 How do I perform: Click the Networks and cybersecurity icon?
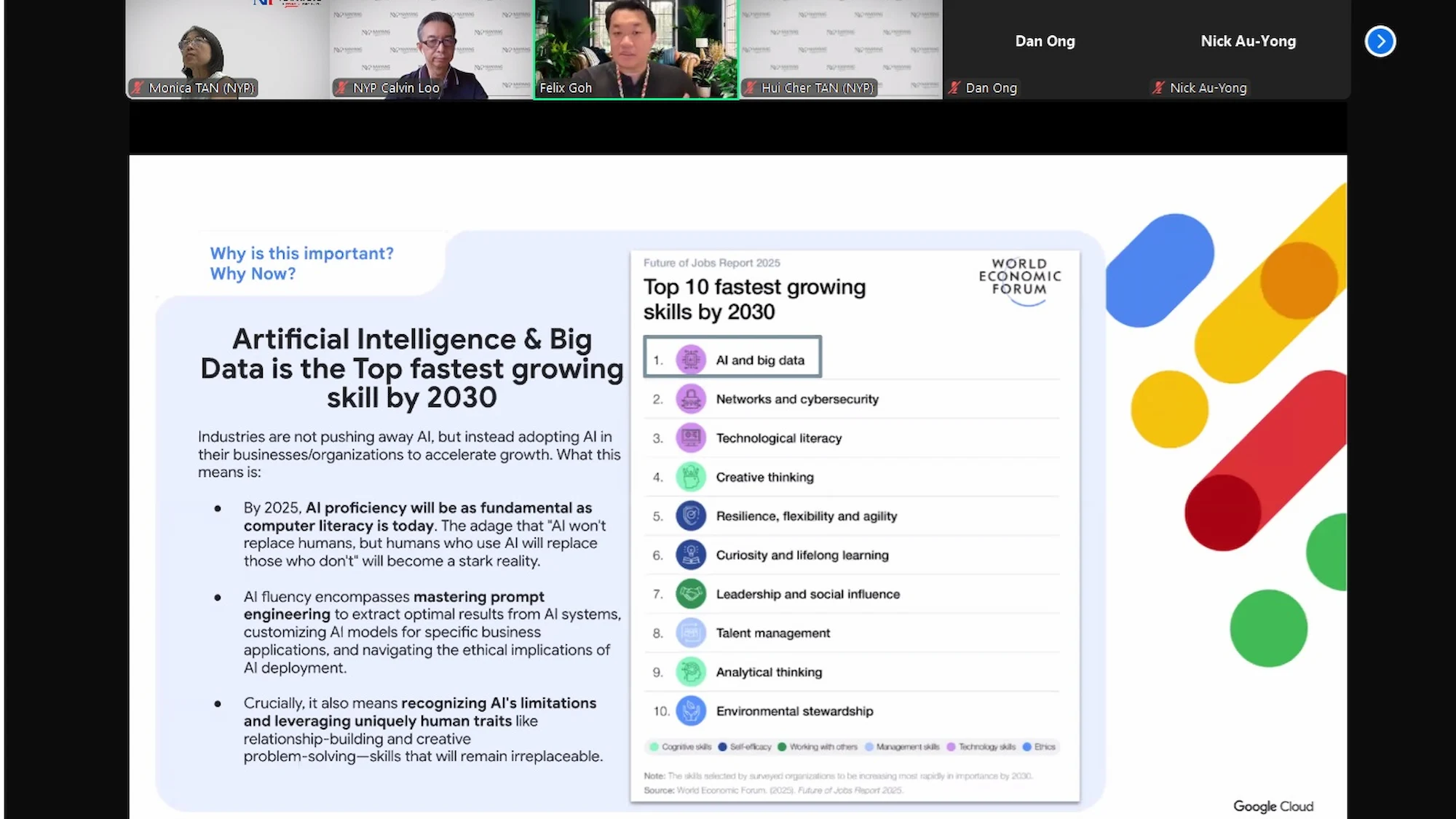690,399
